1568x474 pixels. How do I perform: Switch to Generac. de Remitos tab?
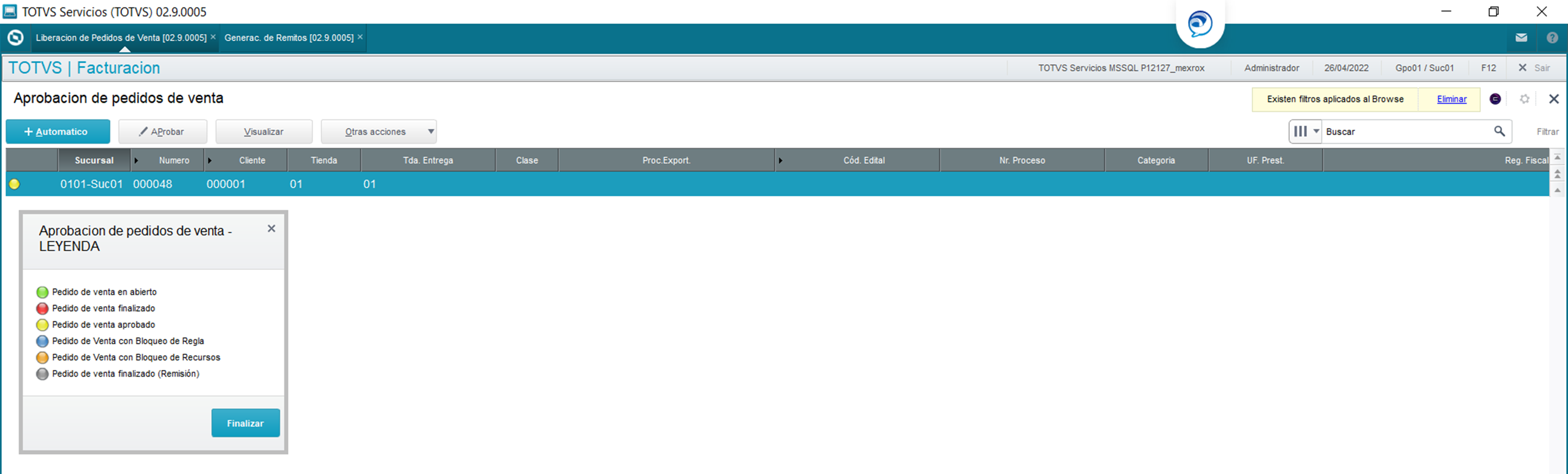click(289, 38)
